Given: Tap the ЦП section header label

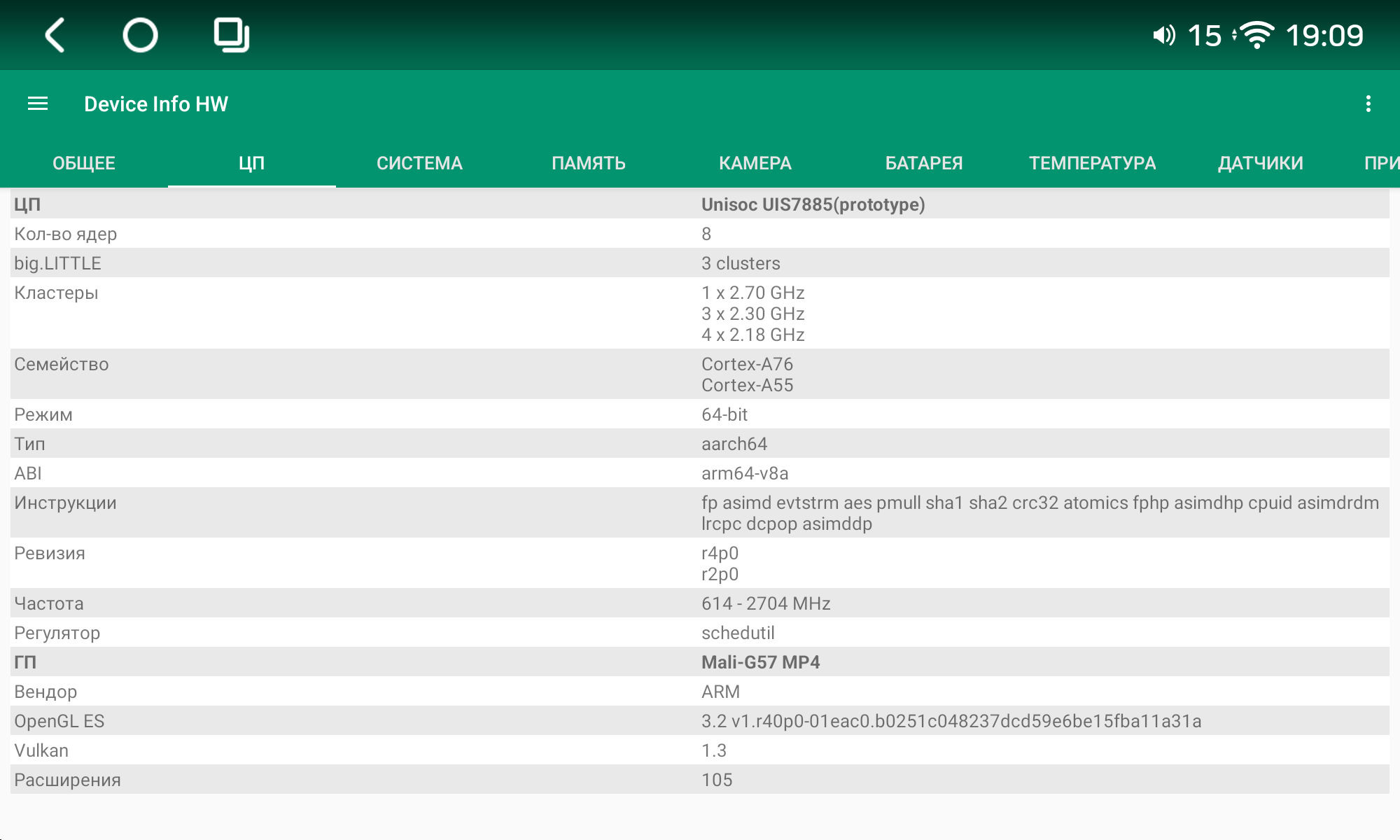Looking at the screenshot, I should point(27,204).
